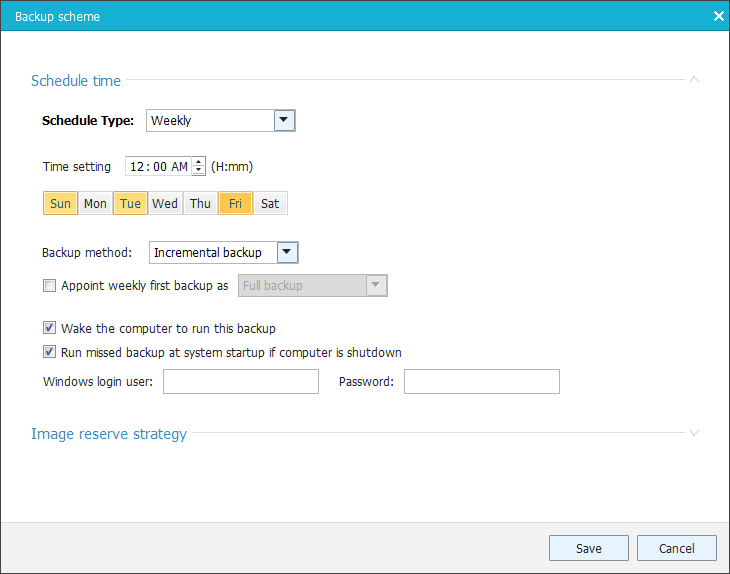Collapse the Schedule time section
The height and width of the screenshot is (574, 730).
click(694, 80)
